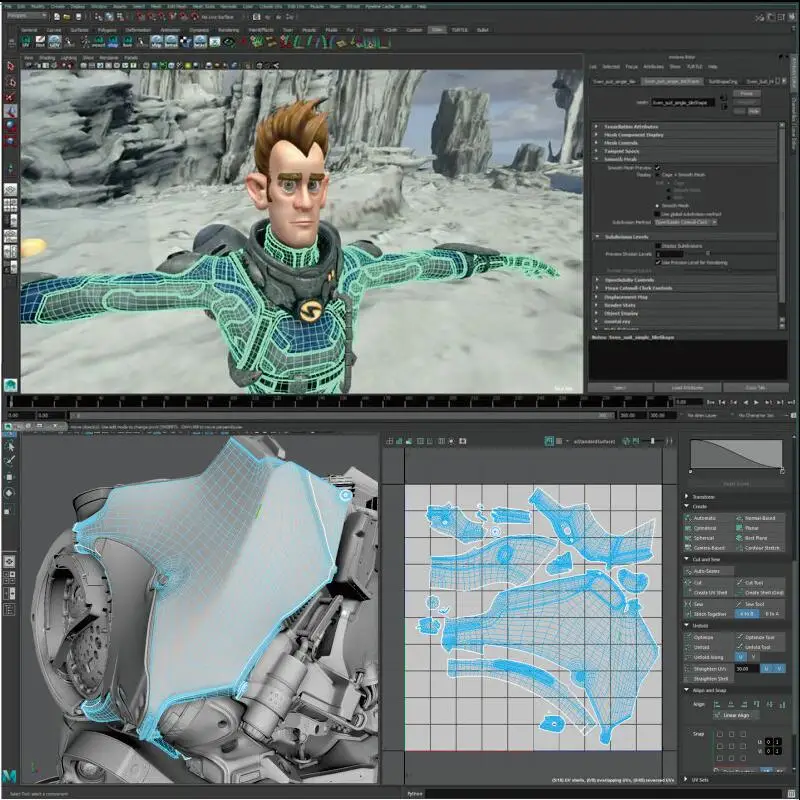Click the Straighten UVs angle field 30.00
The width and height of the screenshot is (800, 800).
click(747, 668)
